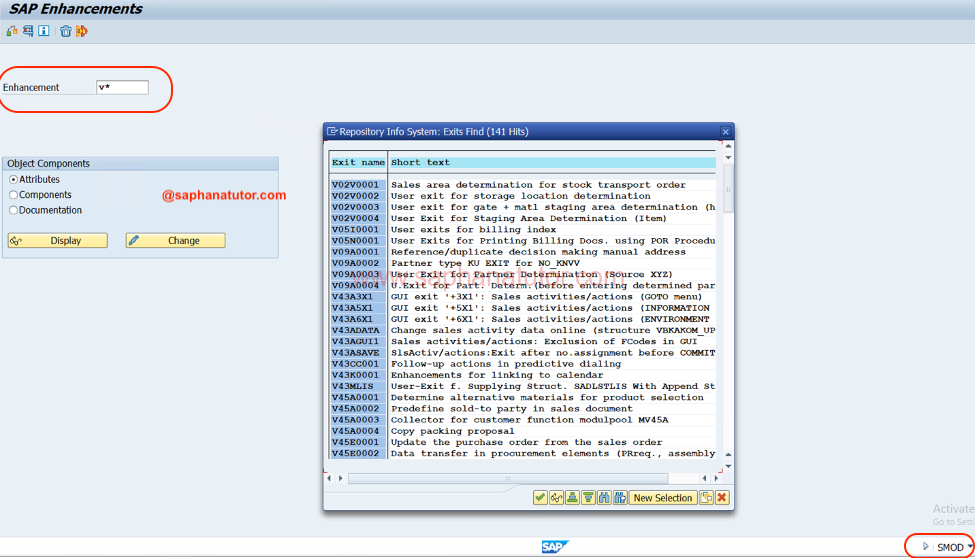Click the vertical scrollbar thumb in hit list
The width and height of the screenshot is (977, 558).
coord(728,189)
